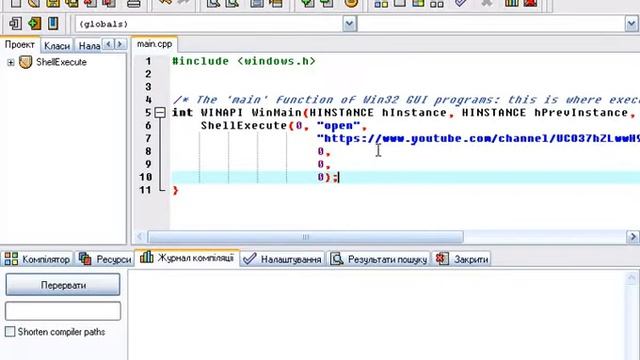The width and height of the screenshot is (640, 360).
Task: Open the Компілятор bottom tab
Action: click(x=37, y=259)
